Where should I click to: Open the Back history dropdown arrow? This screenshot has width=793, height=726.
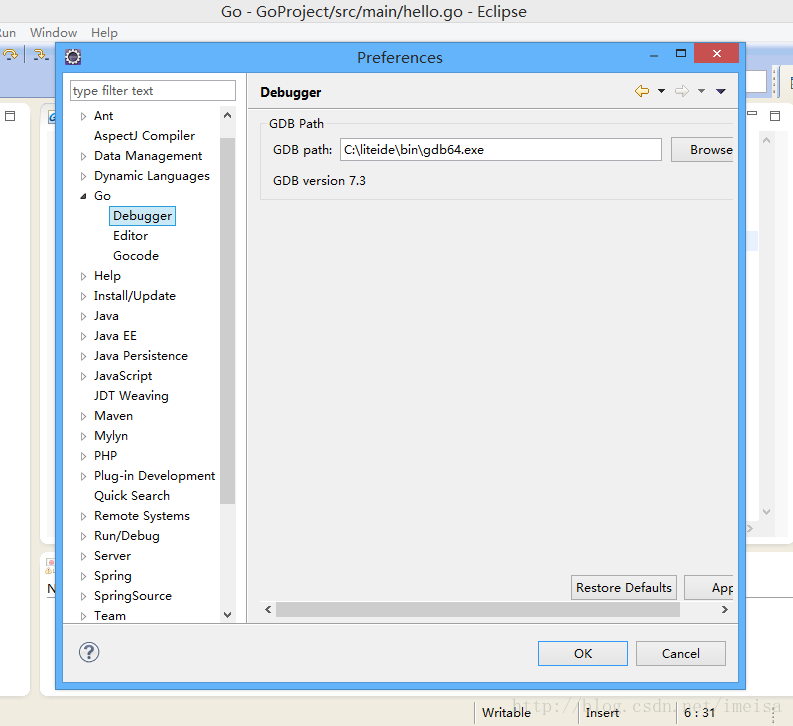click(x=661, y=91)
